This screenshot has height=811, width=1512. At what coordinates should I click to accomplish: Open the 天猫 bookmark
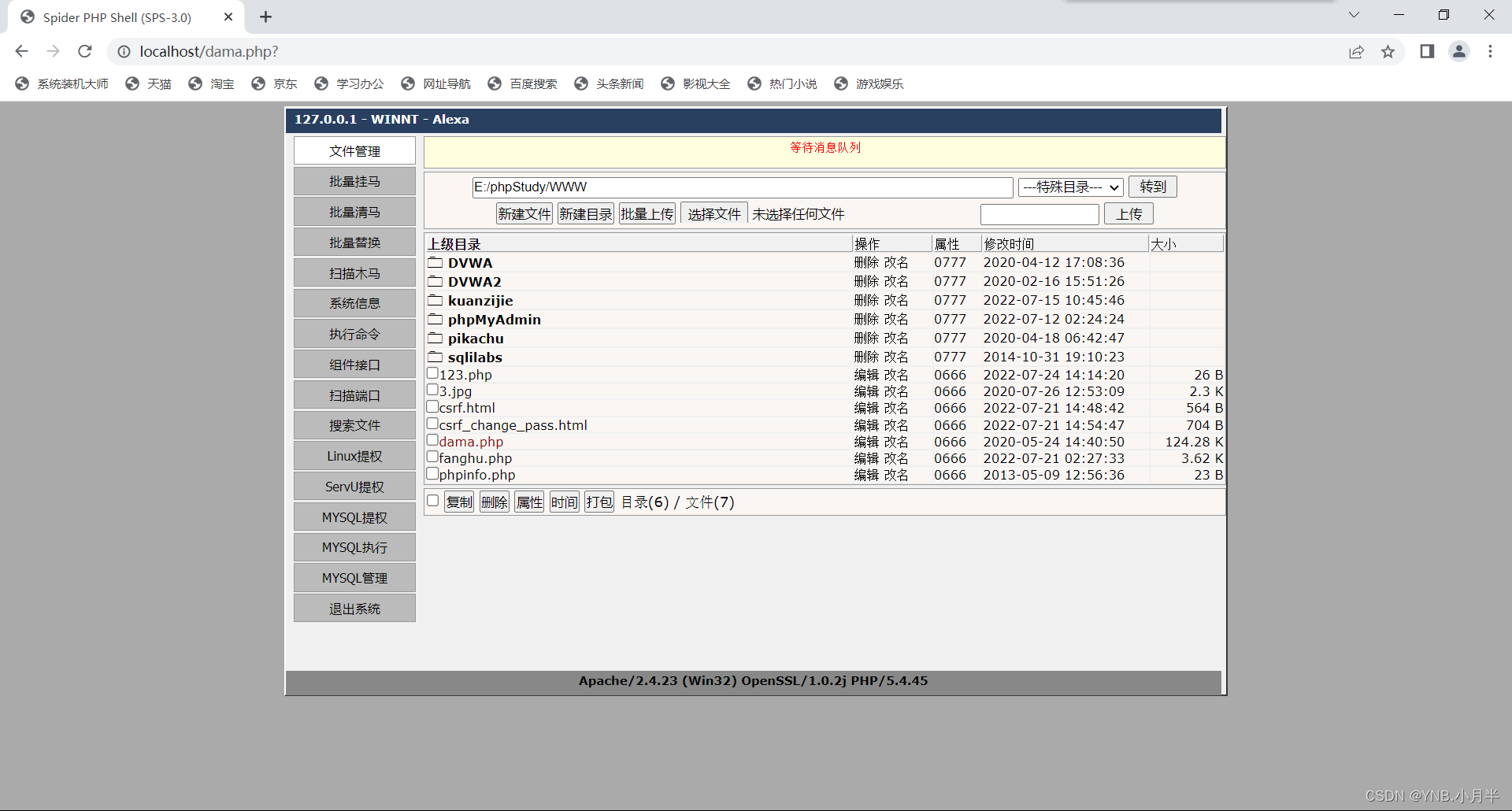(149, 83)
